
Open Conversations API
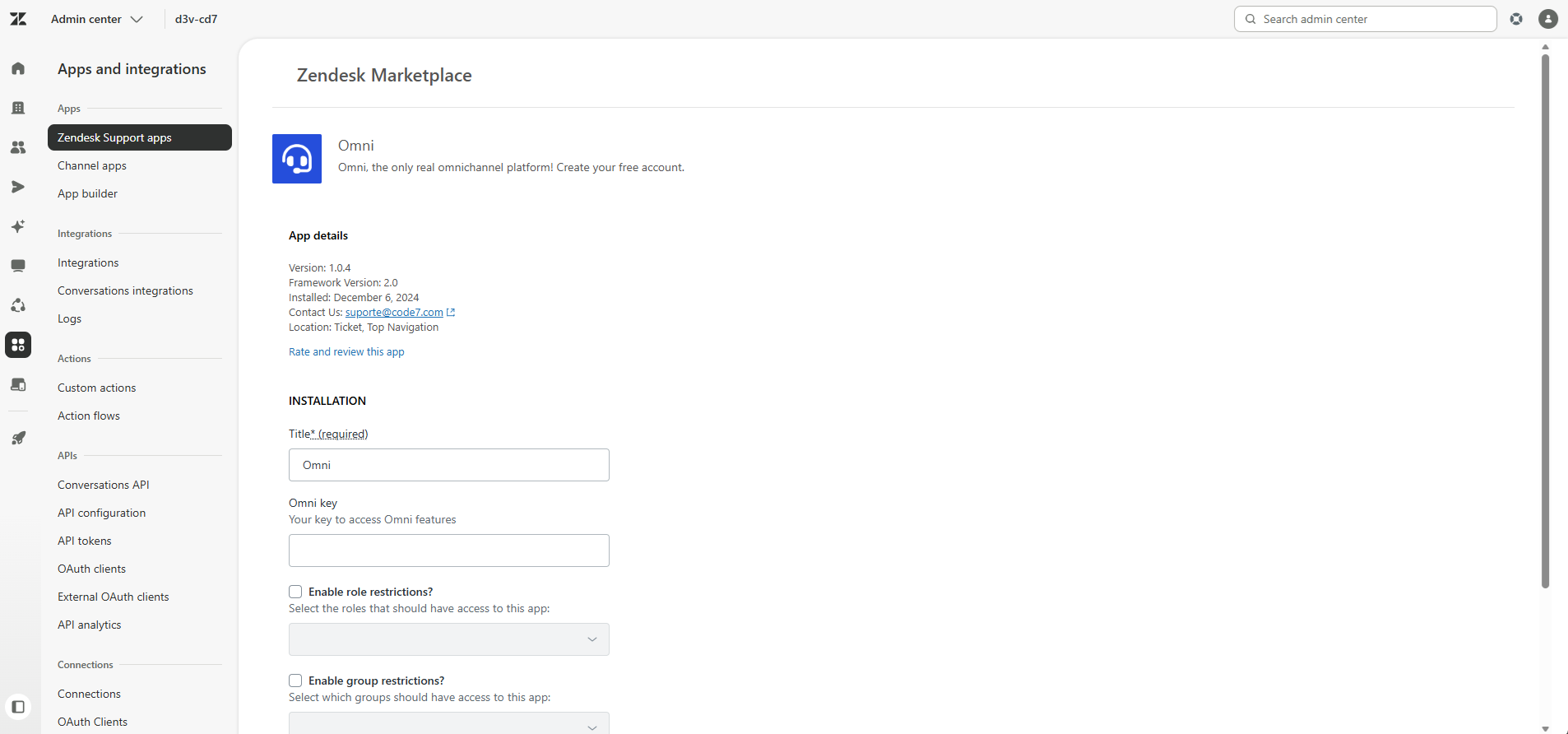pyautogui.click(x=104, y=485)
